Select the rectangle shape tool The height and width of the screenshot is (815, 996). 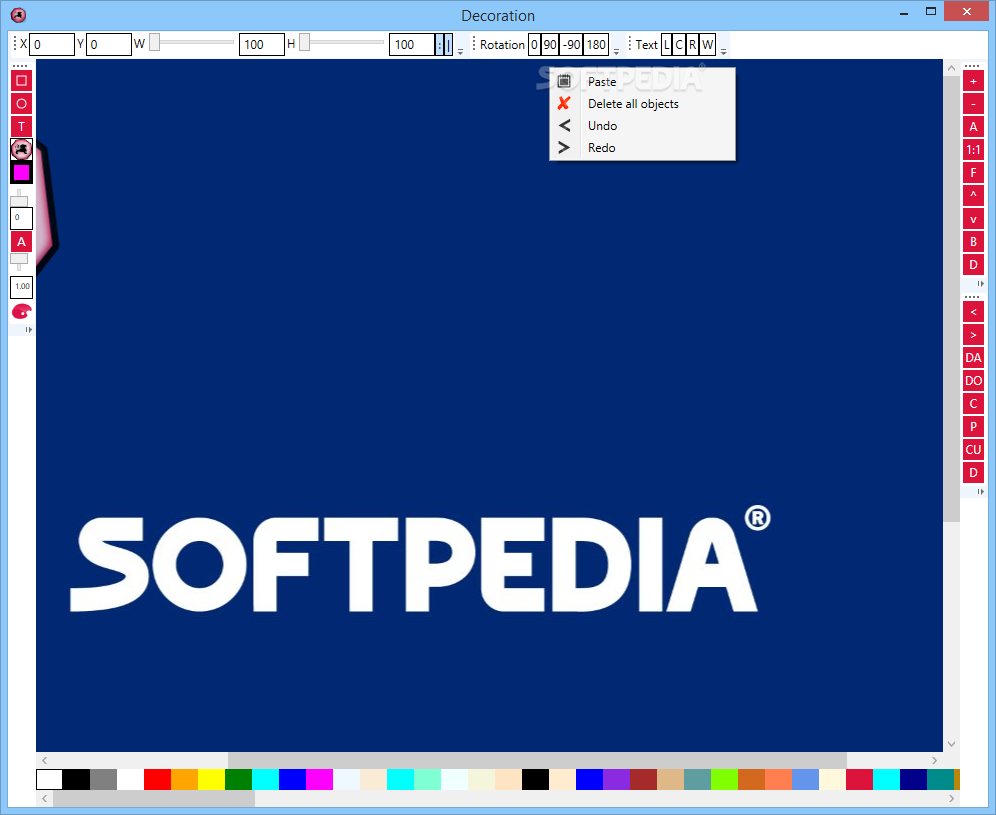(21, 81)
